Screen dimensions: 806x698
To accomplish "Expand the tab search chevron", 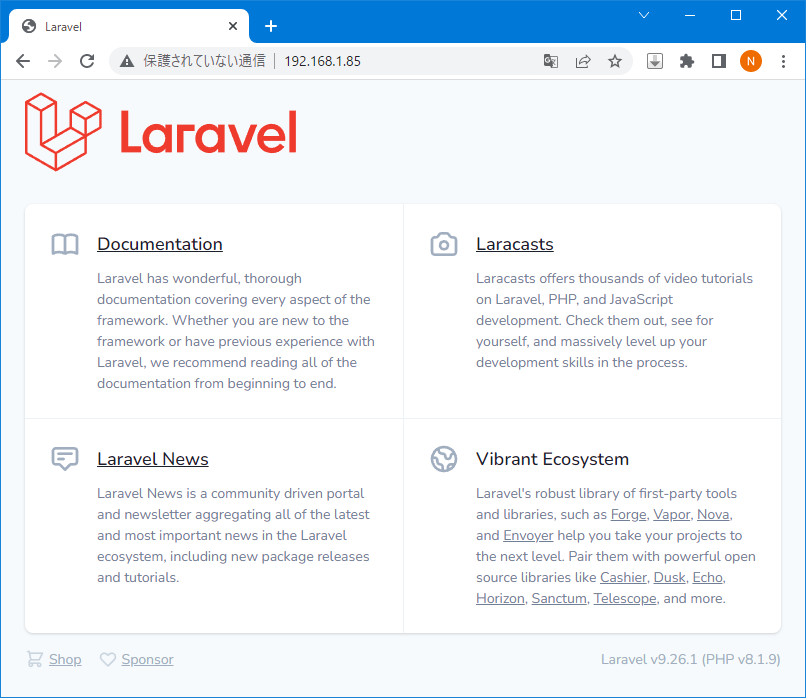I will click(644, 15).
